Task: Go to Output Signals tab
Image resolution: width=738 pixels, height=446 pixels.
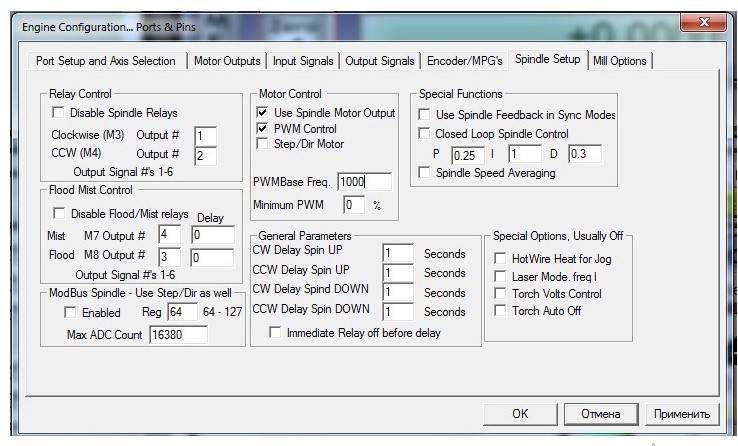Action: click(380, 61)
